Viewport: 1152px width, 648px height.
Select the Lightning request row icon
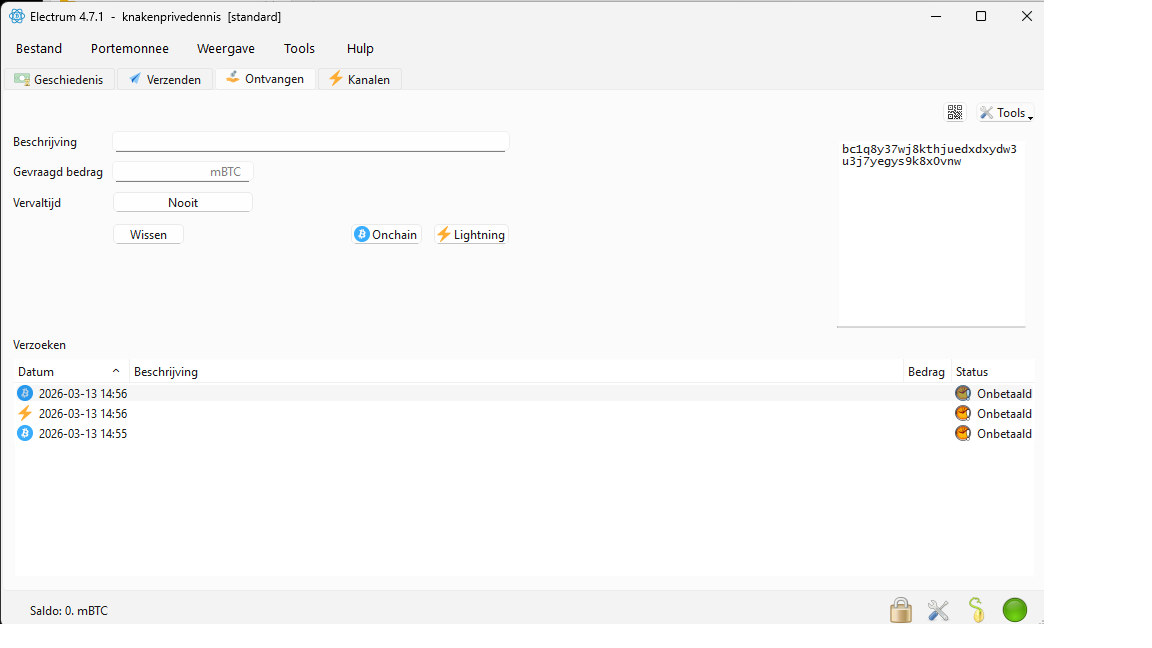(x=25, y=413)
